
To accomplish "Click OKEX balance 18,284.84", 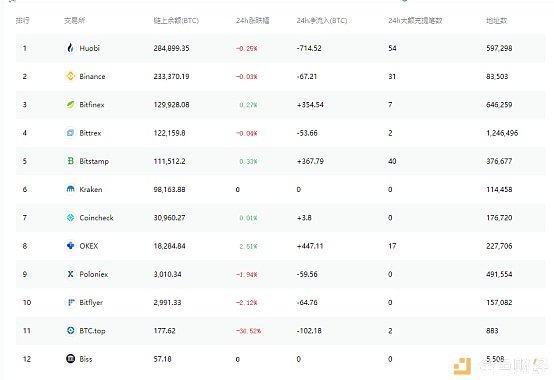I will point(169,246).
